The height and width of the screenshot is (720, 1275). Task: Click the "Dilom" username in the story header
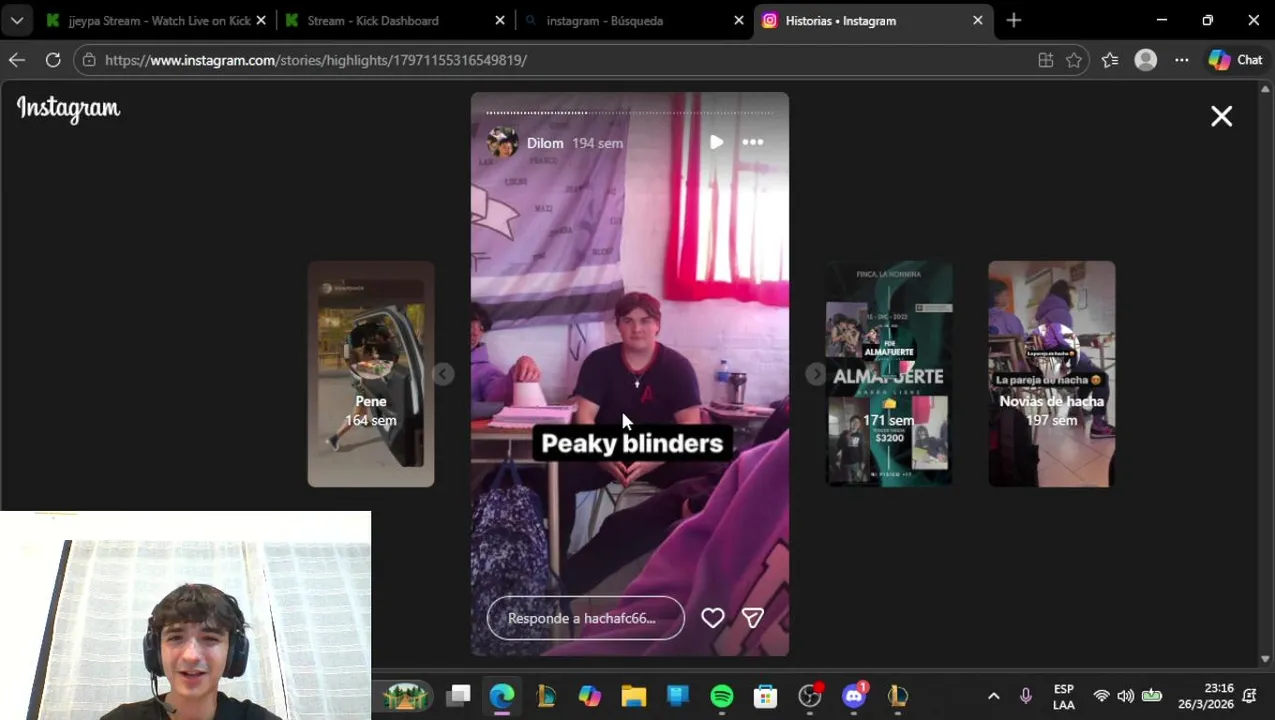pos(545,143)
